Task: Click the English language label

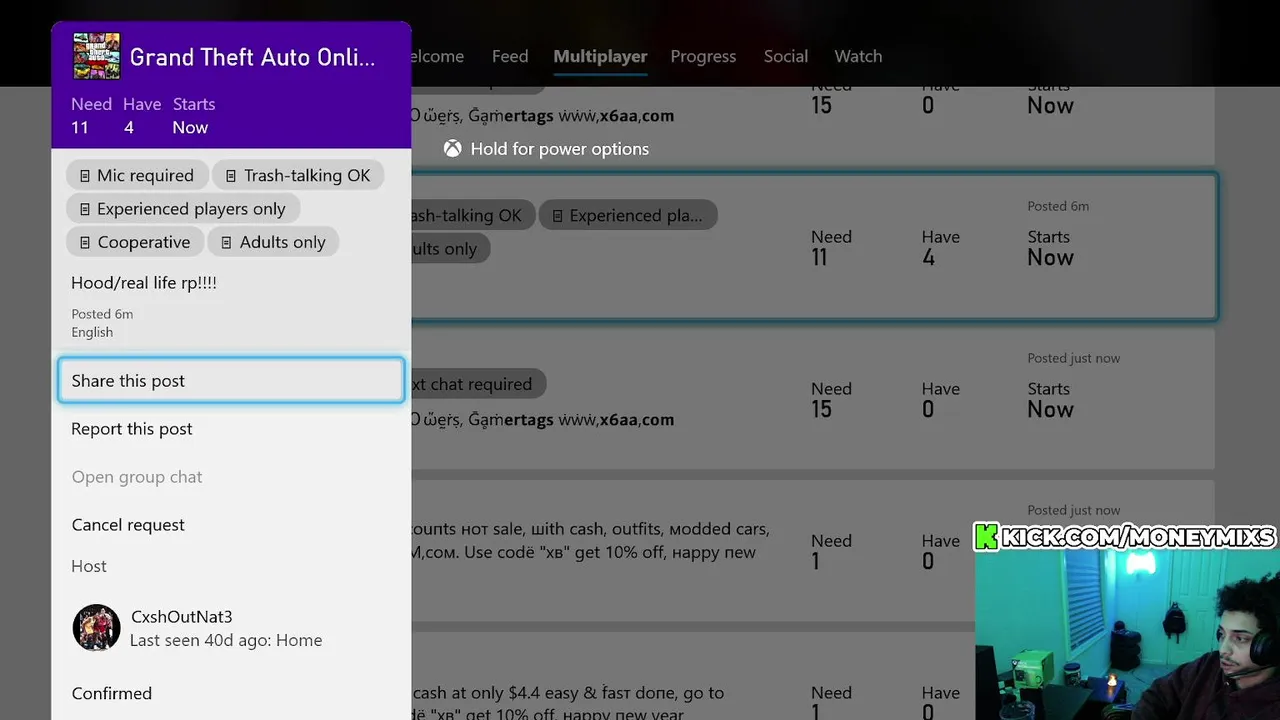Action: (x=92, y=332)
